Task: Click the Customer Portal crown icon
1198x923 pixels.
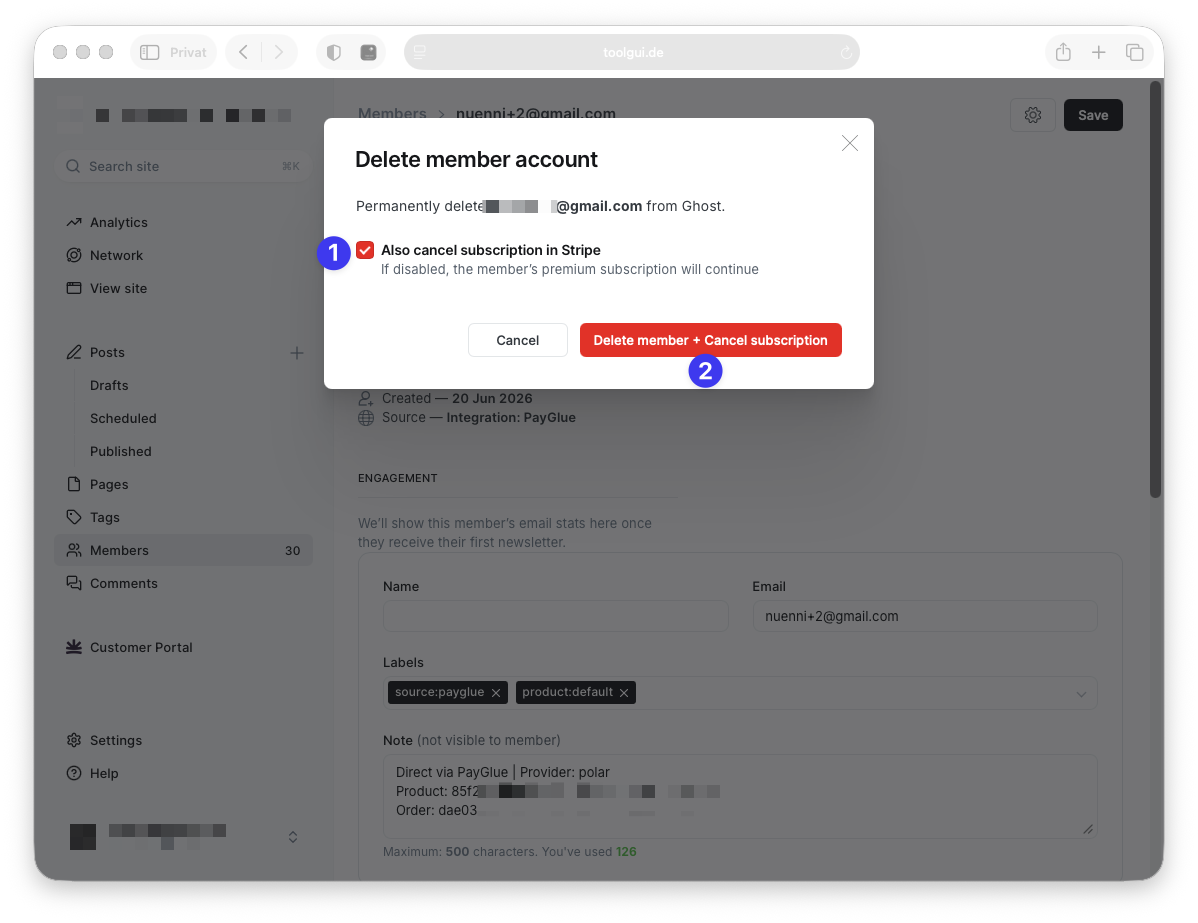Action: [x=73, y=647]
